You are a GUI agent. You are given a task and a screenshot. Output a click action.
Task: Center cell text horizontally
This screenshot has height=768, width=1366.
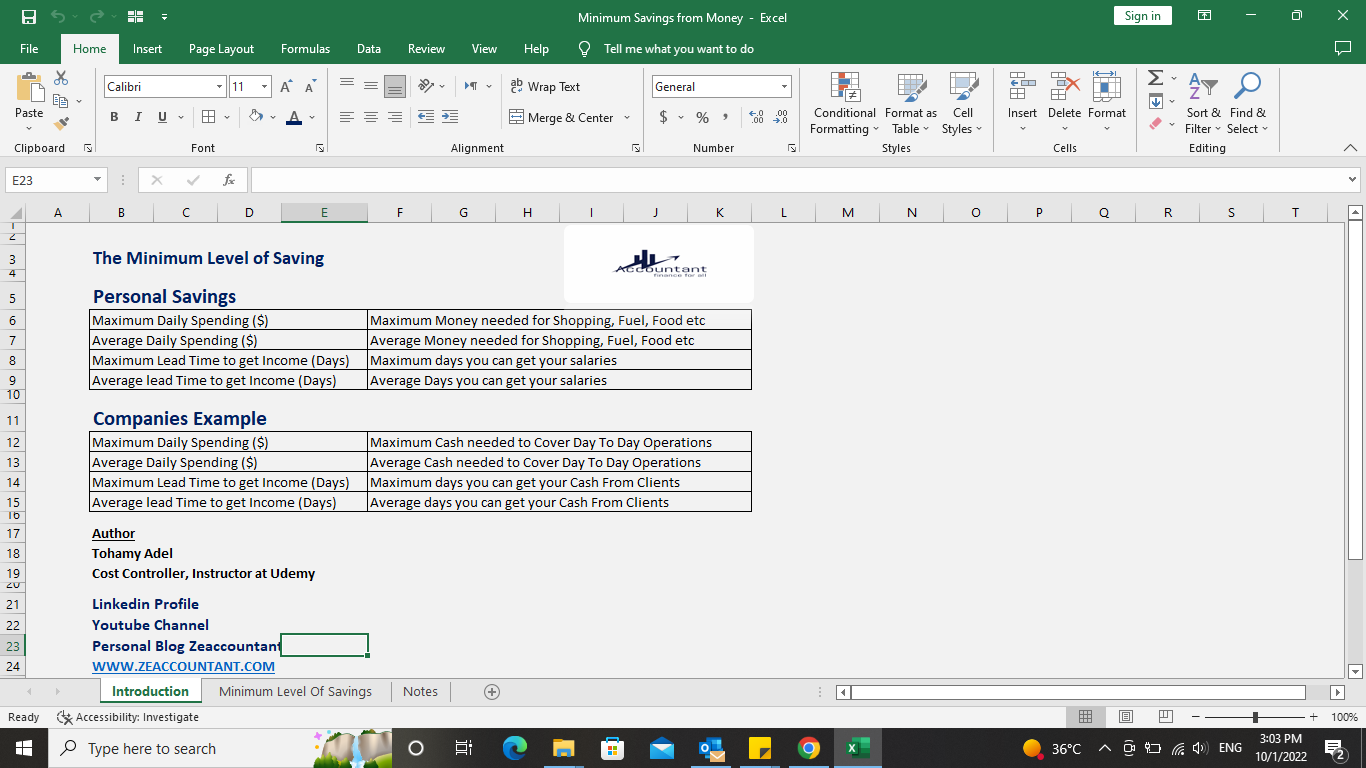click(371, 117)
